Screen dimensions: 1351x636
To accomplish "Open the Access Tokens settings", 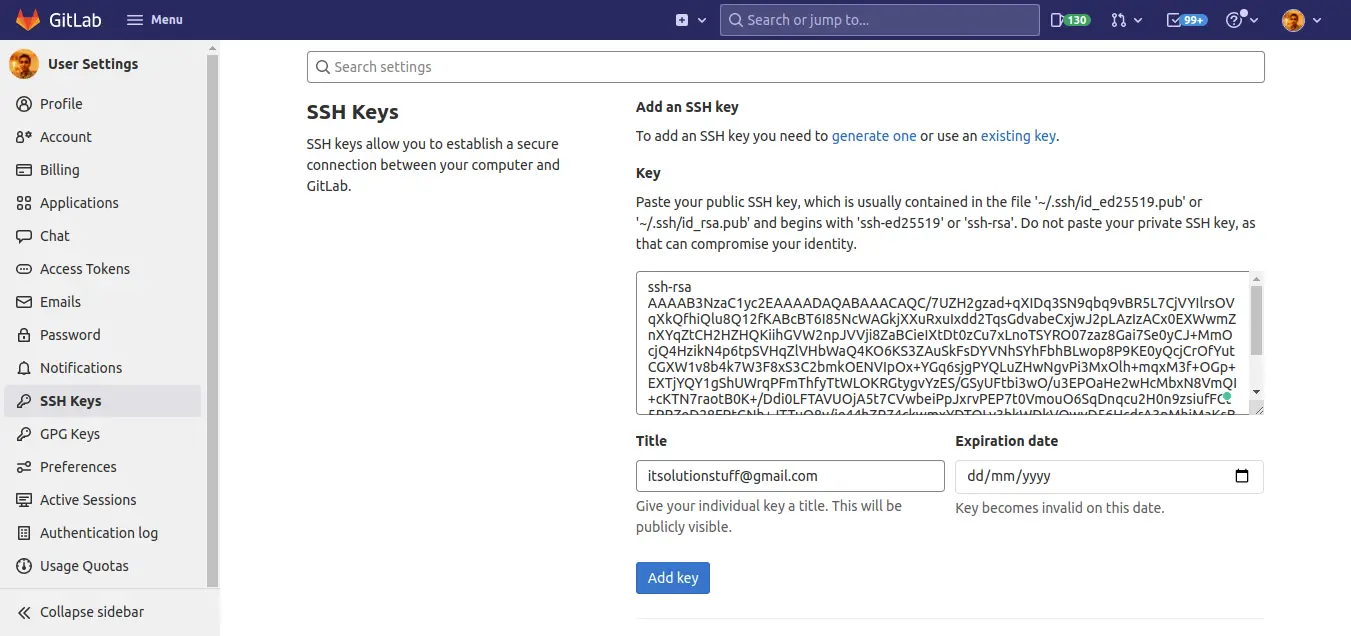I will pyautogui.click(x=85, y=268).
